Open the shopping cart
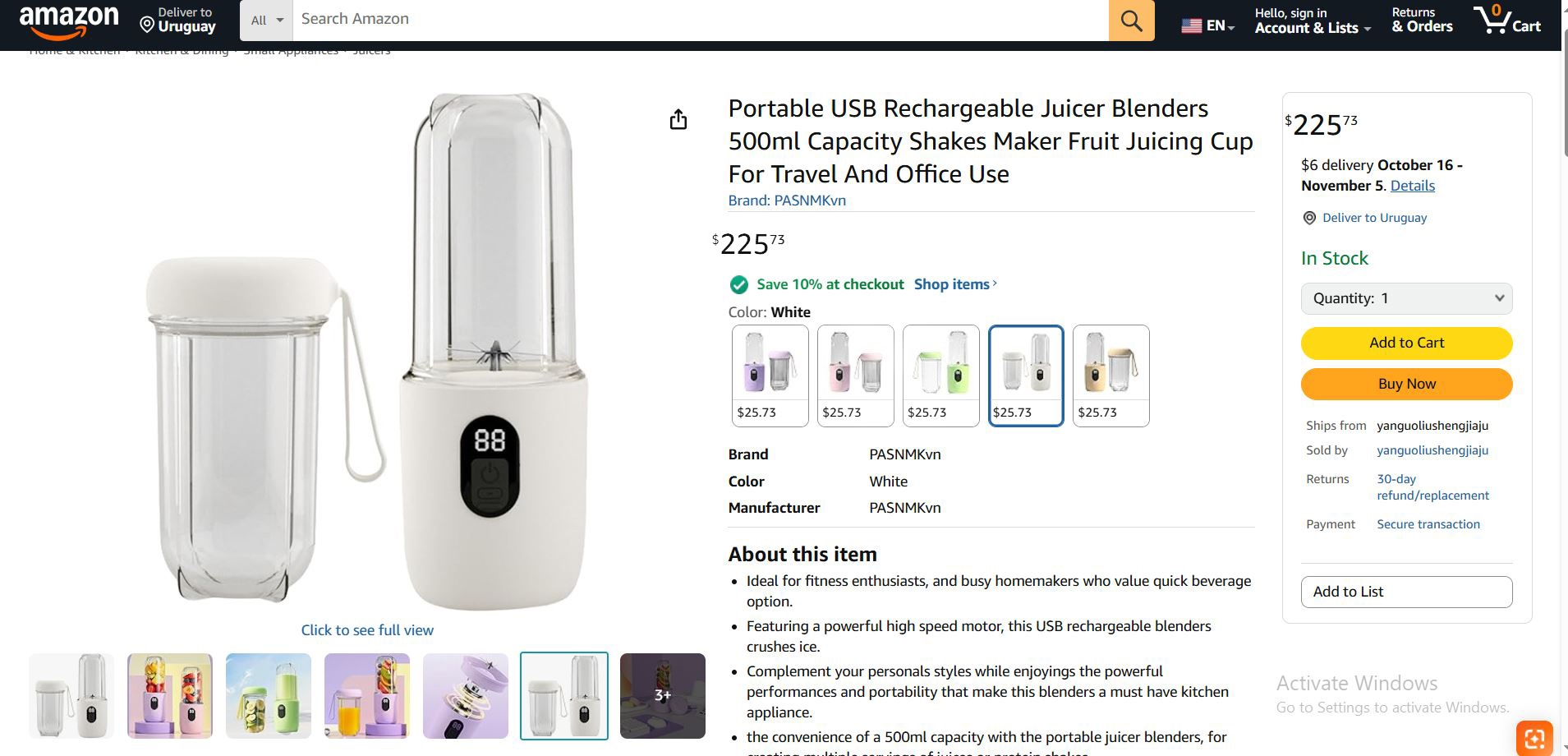Screen dimensions: 1568x756 (x=1507, y=20)
